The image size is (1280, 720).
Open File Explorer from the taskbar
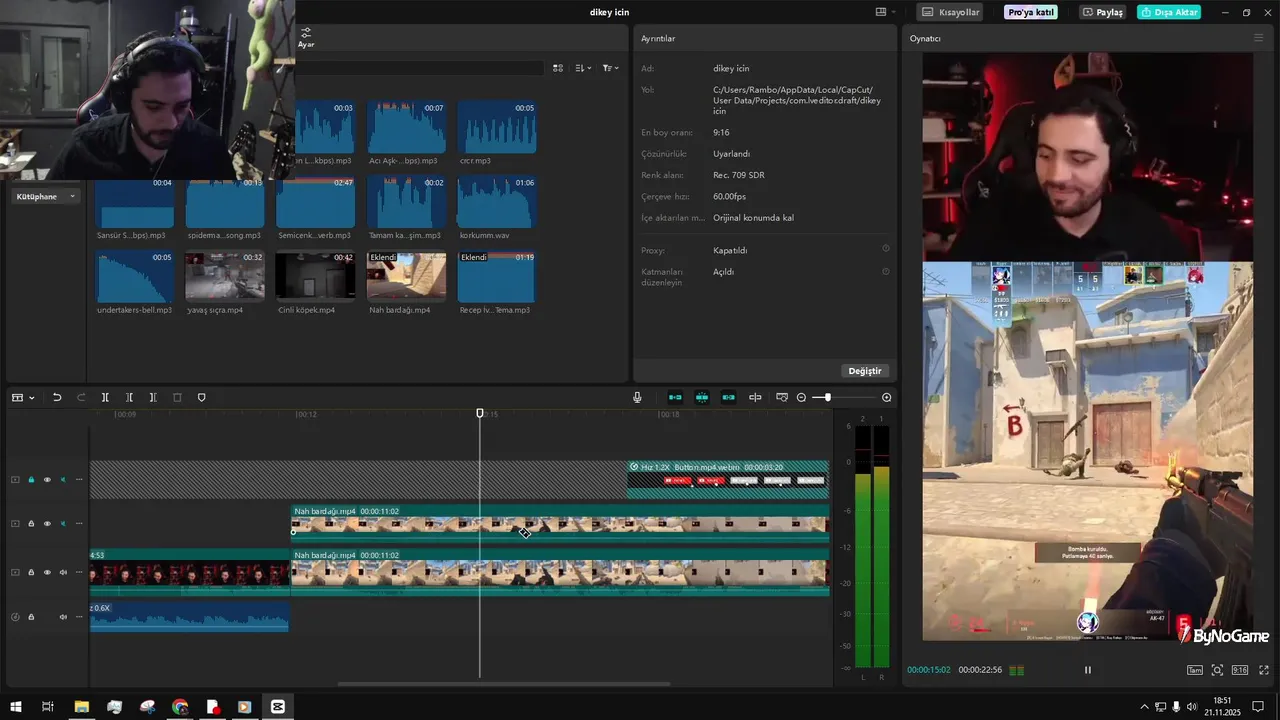coord(82,707)
